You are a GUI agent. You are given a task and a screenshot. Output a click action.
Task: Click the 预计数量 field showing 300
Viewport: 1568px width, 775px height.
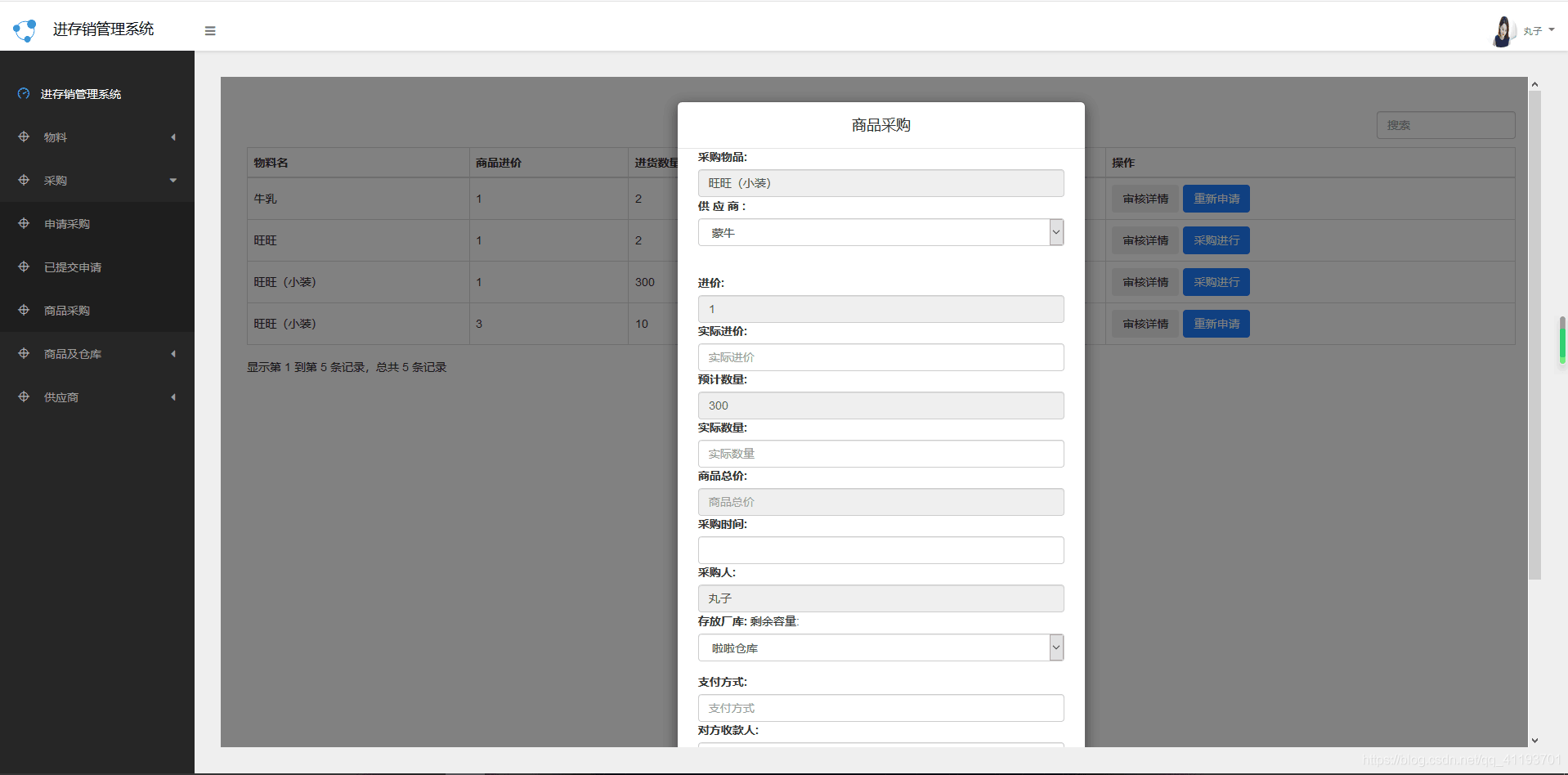[880, 405]
